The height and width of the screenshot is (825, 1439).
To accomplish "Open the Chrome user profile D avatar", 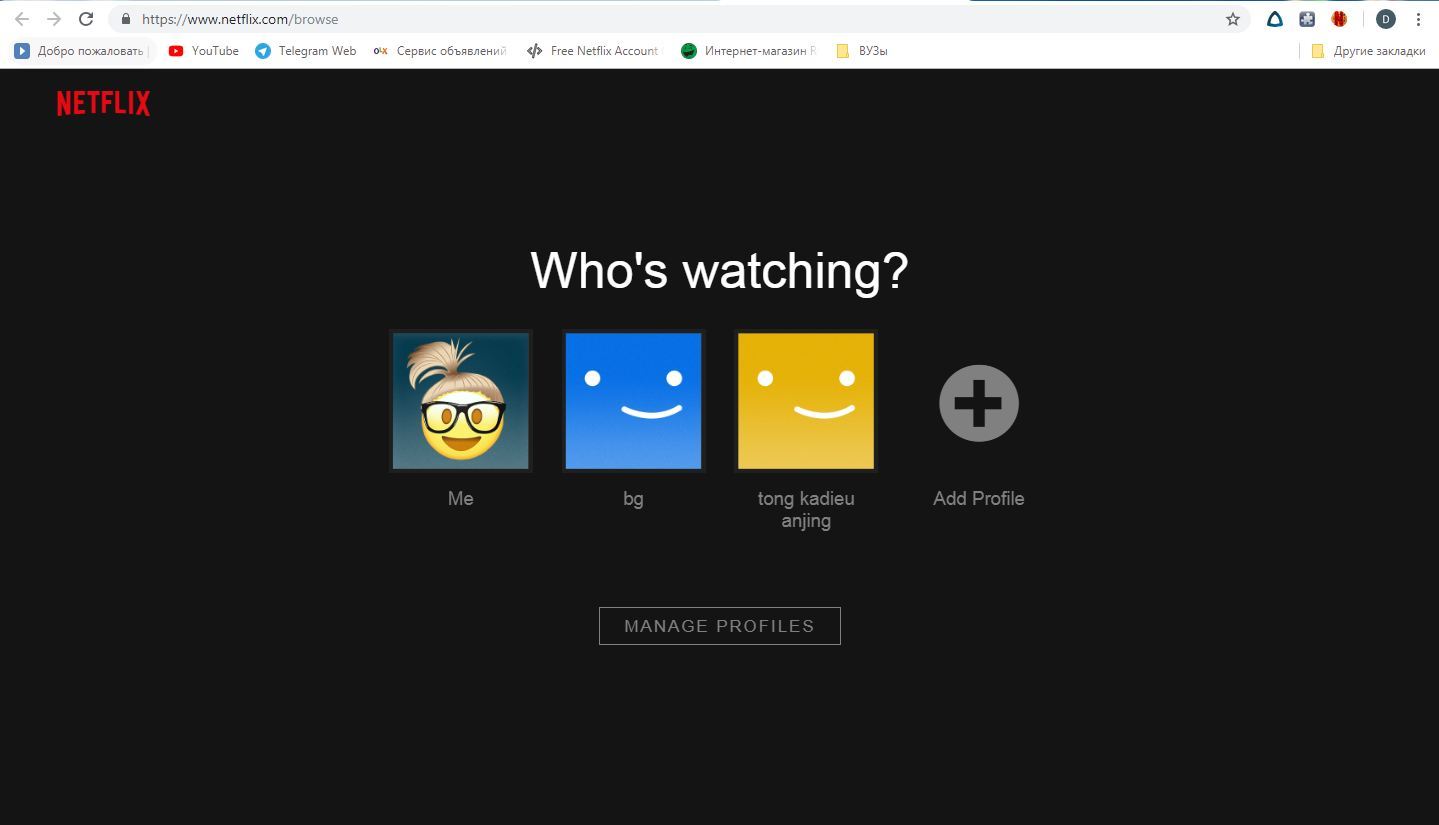I will click(x=1385, y=19).
